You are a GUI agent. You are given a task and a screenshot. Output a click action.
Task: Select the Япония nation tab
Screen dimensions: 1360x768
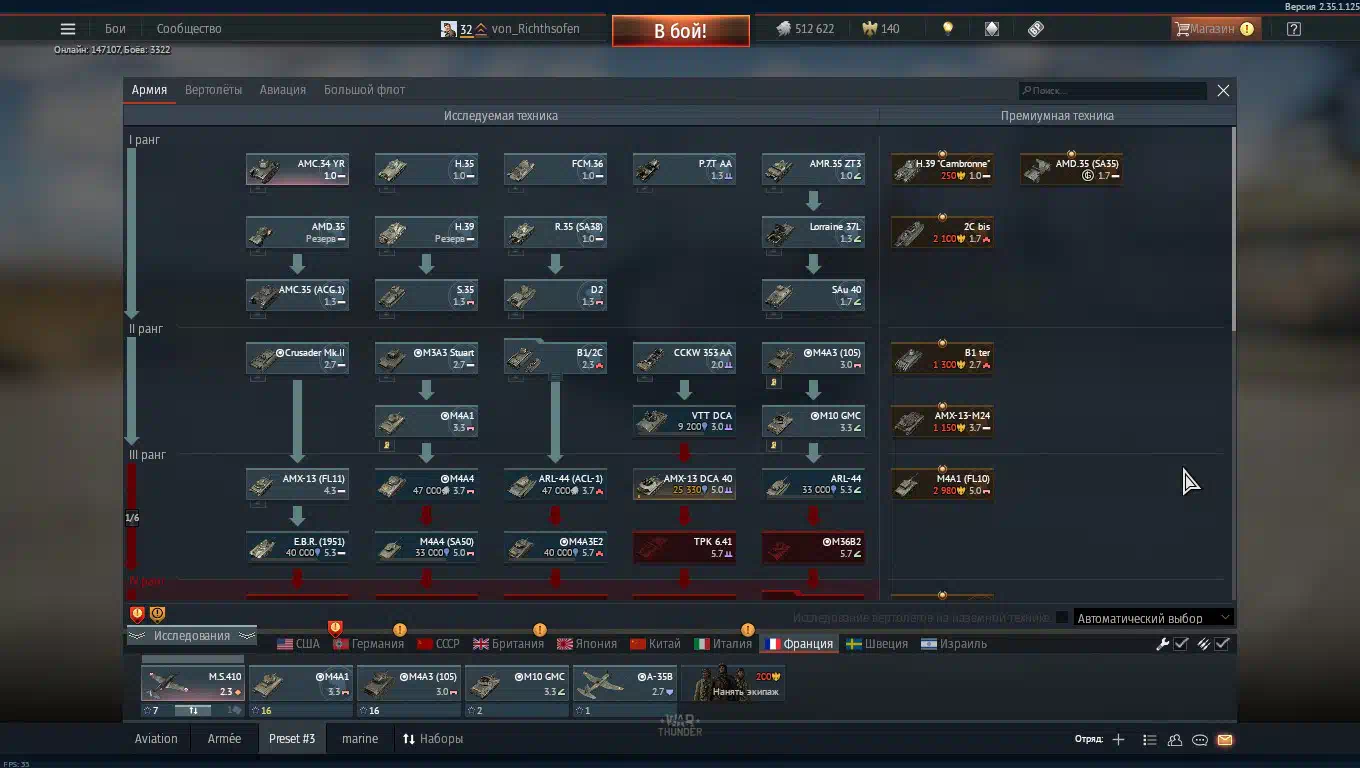(x=587, y=644)
